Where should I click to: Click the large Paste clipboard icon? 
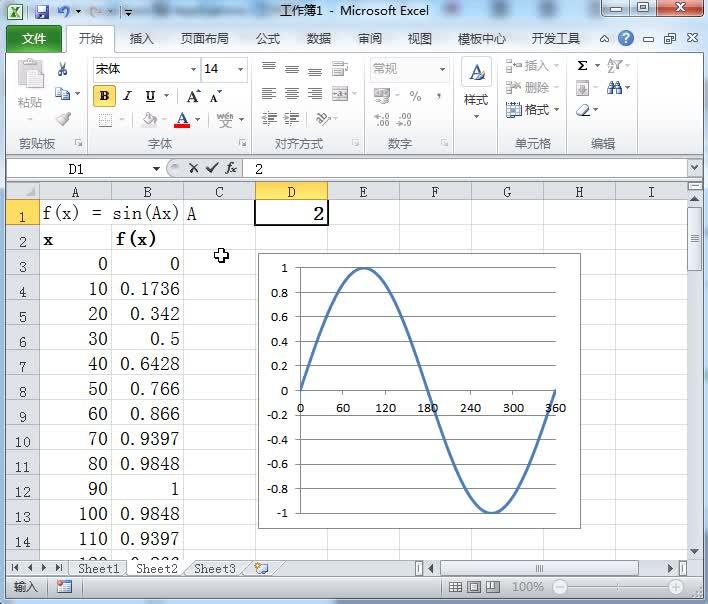(30, 74)
